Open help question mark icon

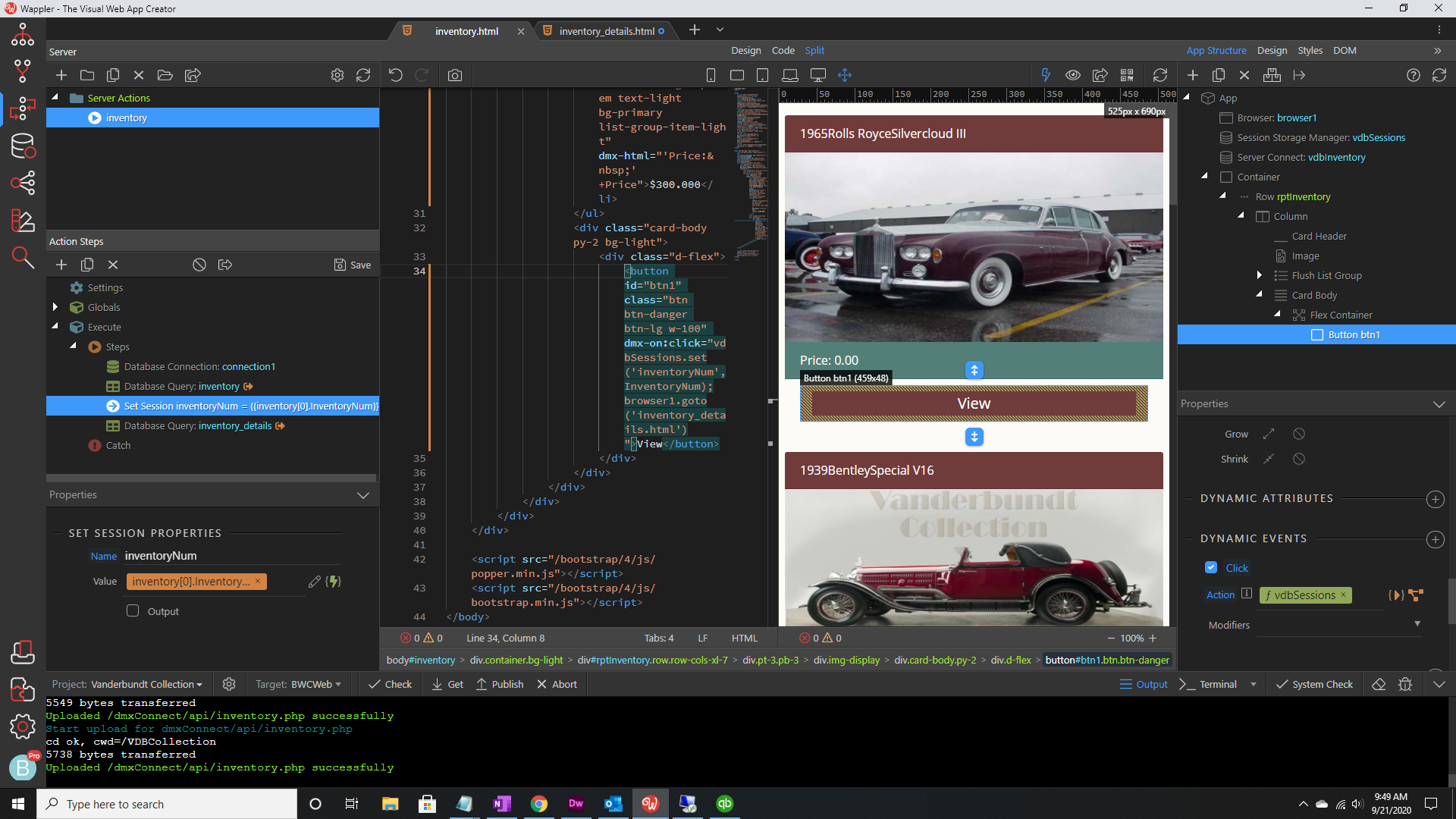(x=1414, y=75)
